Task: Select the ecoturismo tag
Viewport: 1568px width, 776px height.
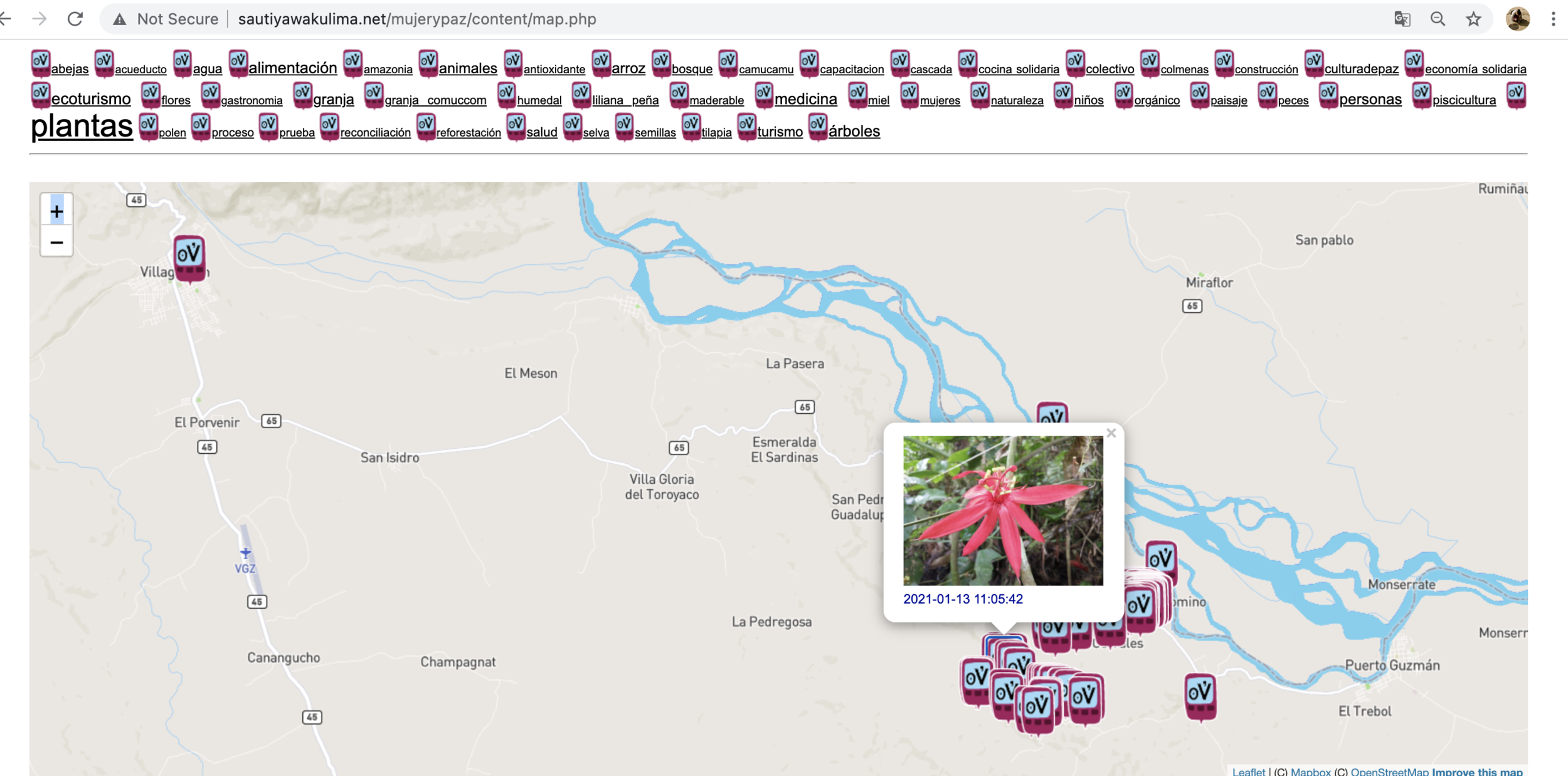Action: [x=91, y=99]
